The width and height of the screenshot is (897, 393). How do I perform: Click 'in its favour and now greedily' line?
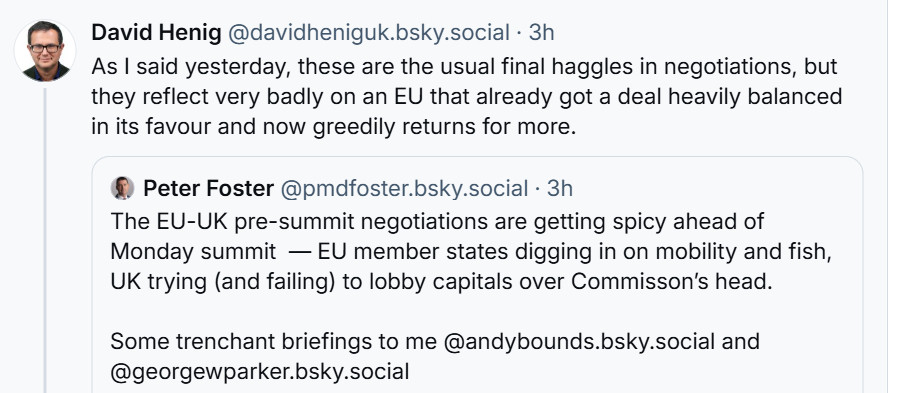pyautogui.click(x=334, y=127)
